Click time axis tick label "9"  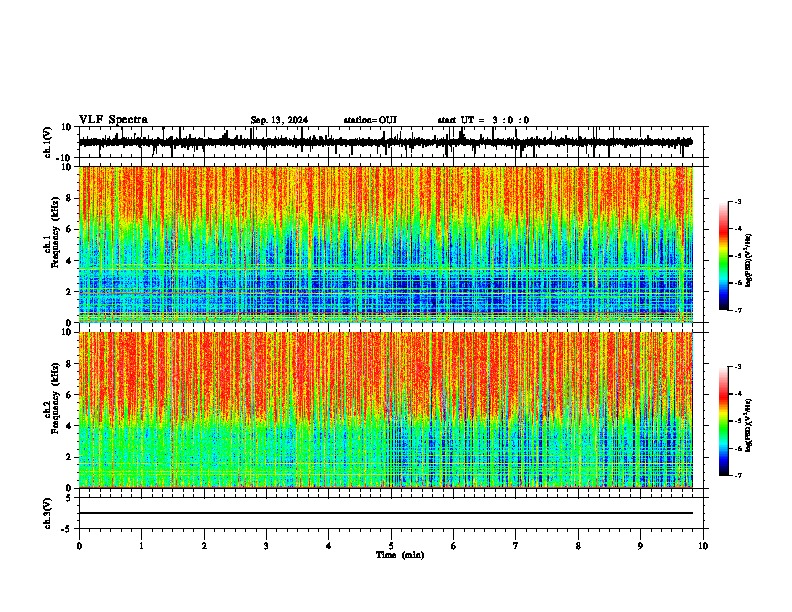click(640, 546)
